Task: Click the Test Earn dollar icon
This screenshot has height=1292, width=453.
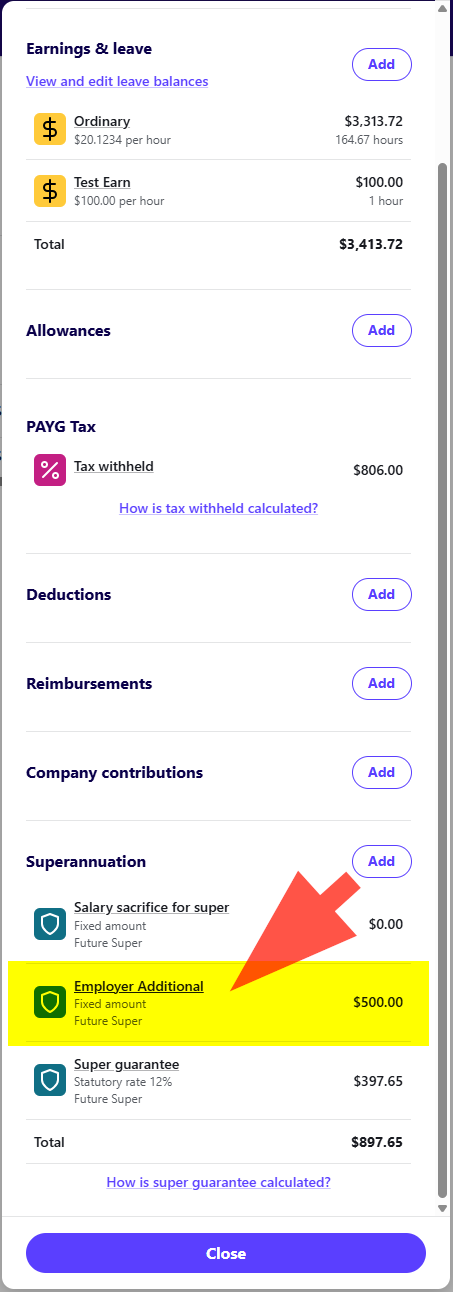Action: coord(50,191)
